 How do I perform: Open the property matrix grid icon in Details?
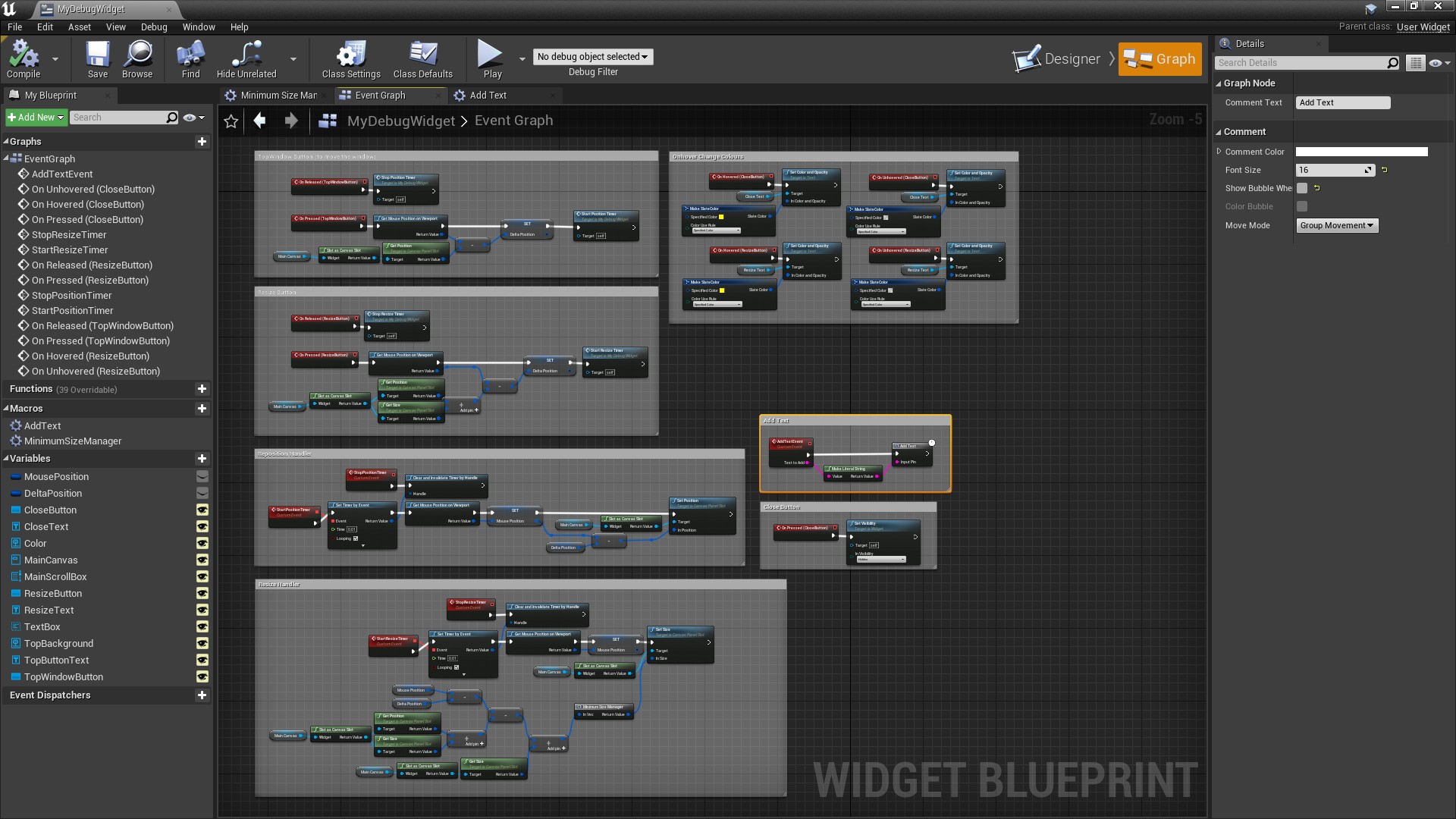point(1415,63)
